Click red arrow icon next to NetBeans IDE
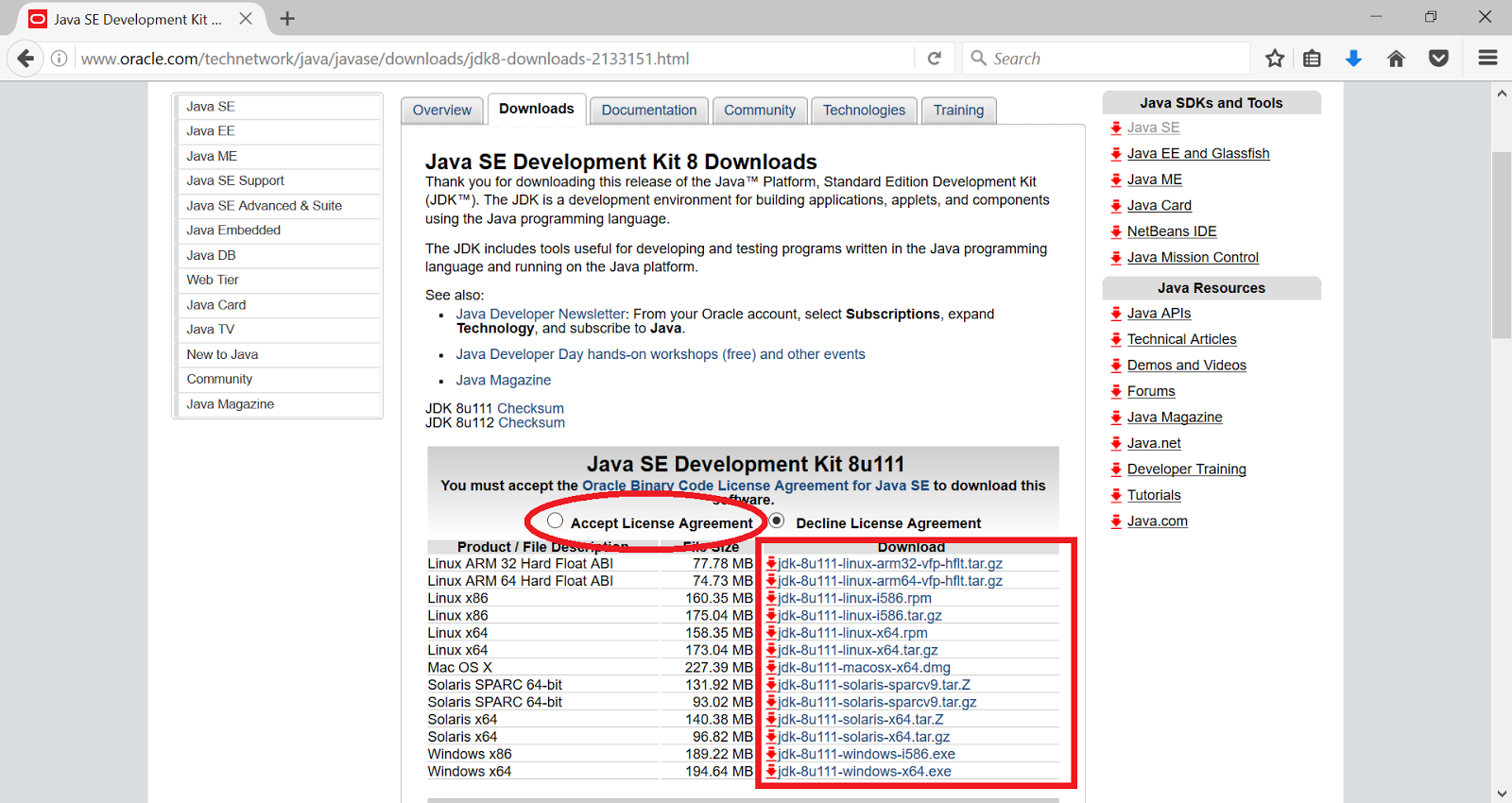Image resolution: width=1512 pixels, height=803 pixels. [1116, 231]
